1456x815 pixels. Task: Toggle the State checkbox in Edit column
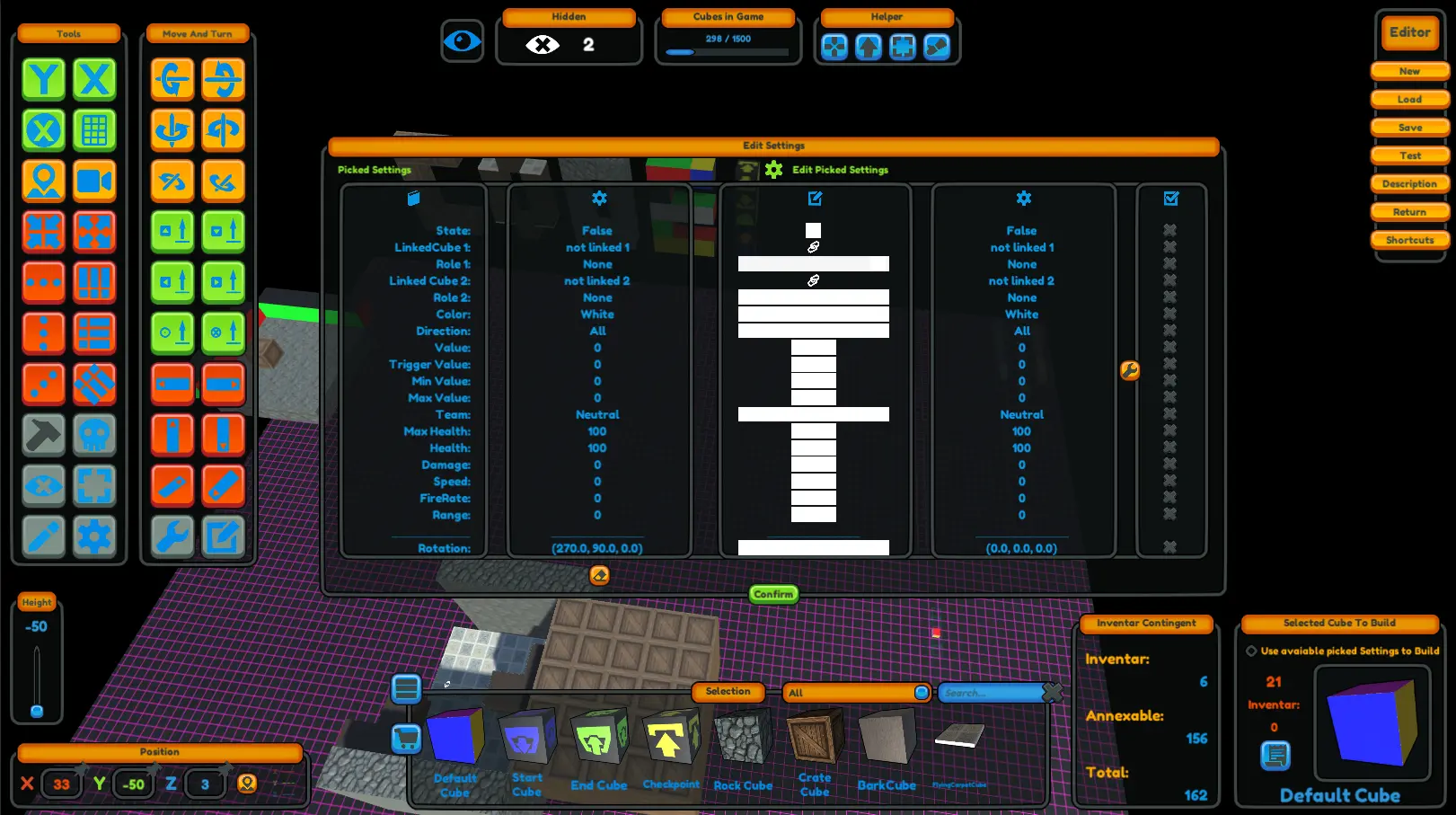[813, 230]
